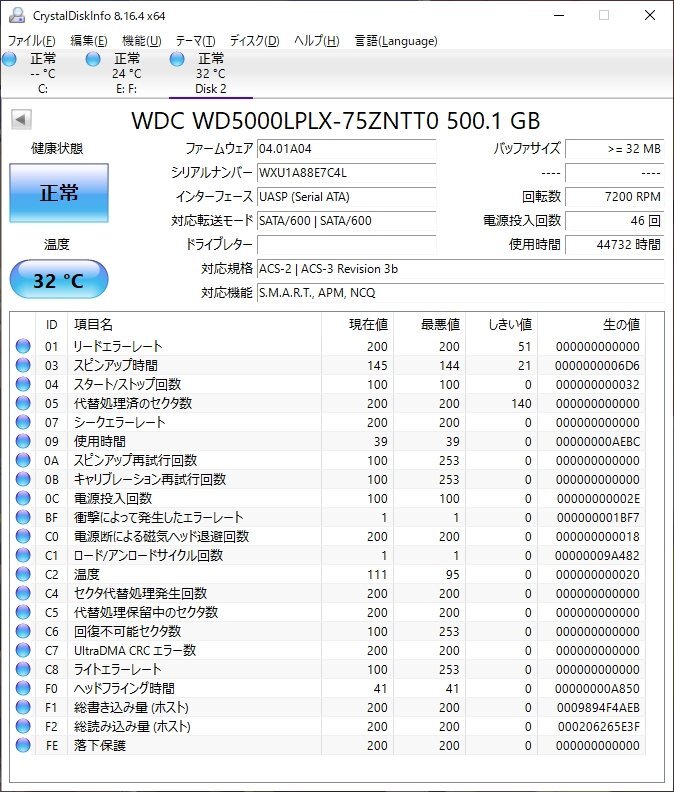674x792 pixels.
Task: Click status orb of row 0A スピンアップ再試行回数
Action: click(23, 460)
